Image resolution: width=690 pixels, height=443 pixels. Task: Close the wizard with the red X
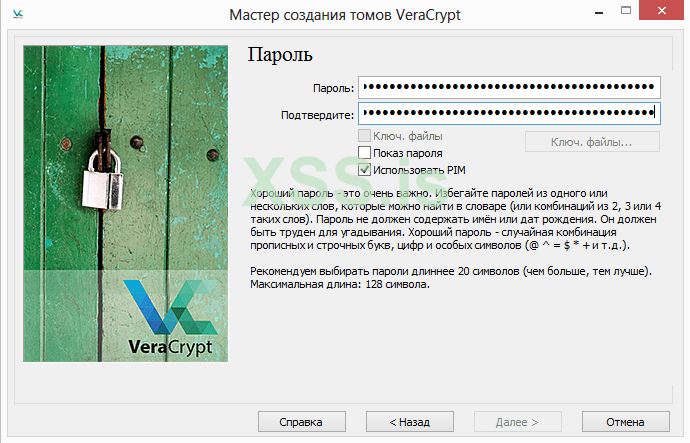coord(661,10)
